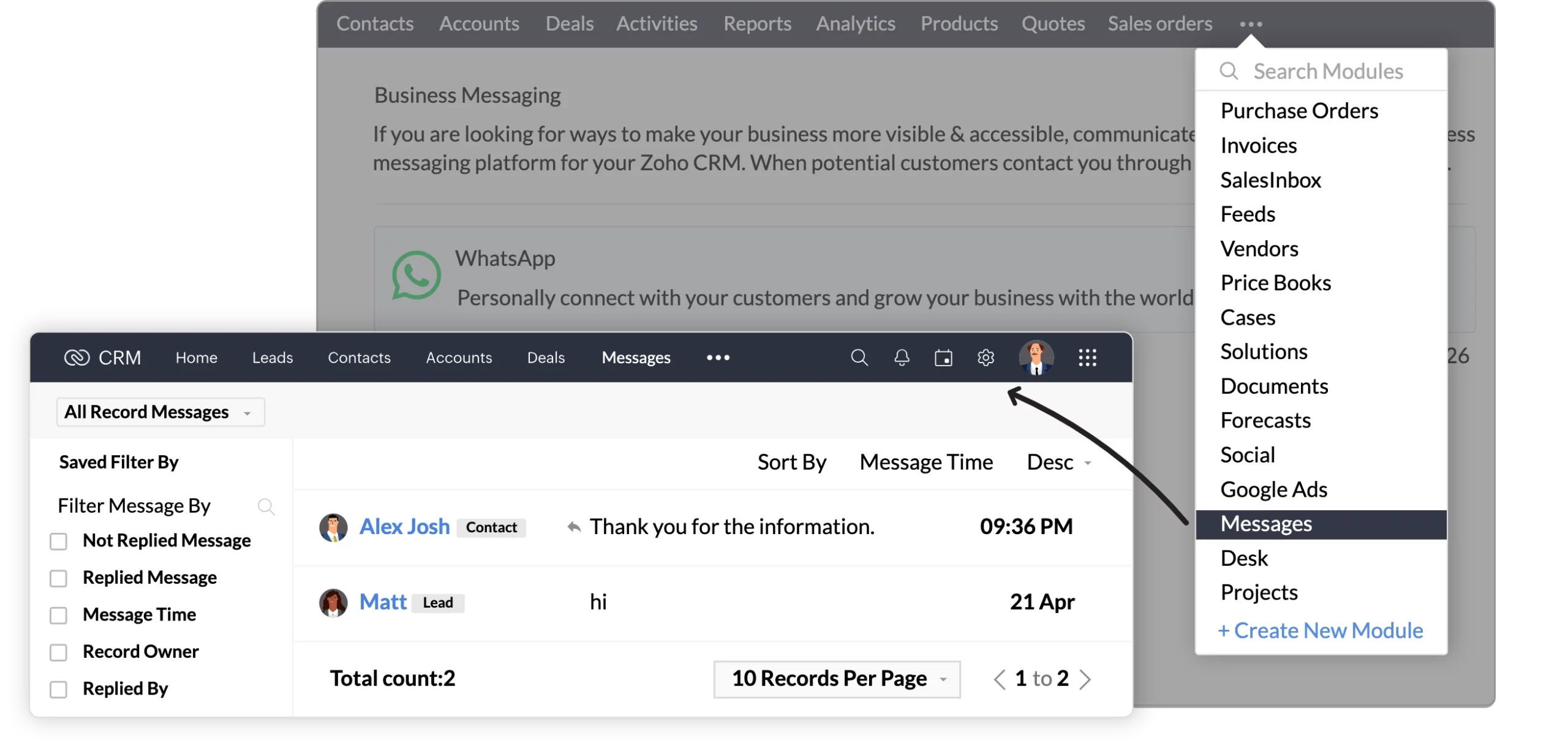
Task: Open the 'Deals' tab in the background window
Action: click(x=569, y=24)
